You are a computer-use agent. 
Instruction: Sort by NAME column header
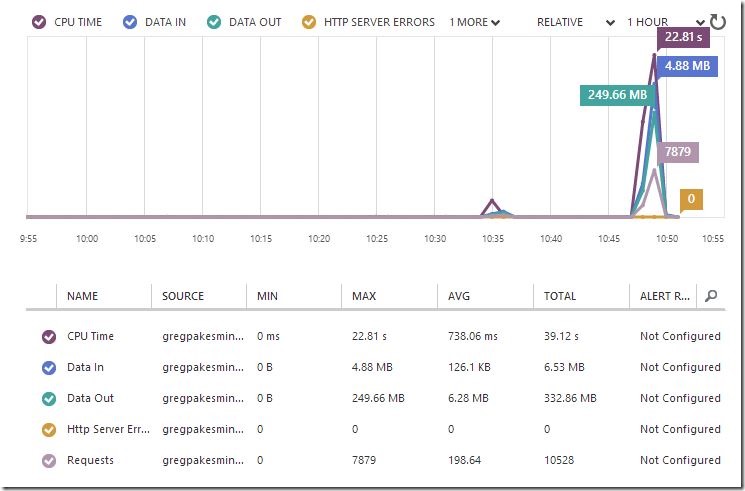[82, 296]
